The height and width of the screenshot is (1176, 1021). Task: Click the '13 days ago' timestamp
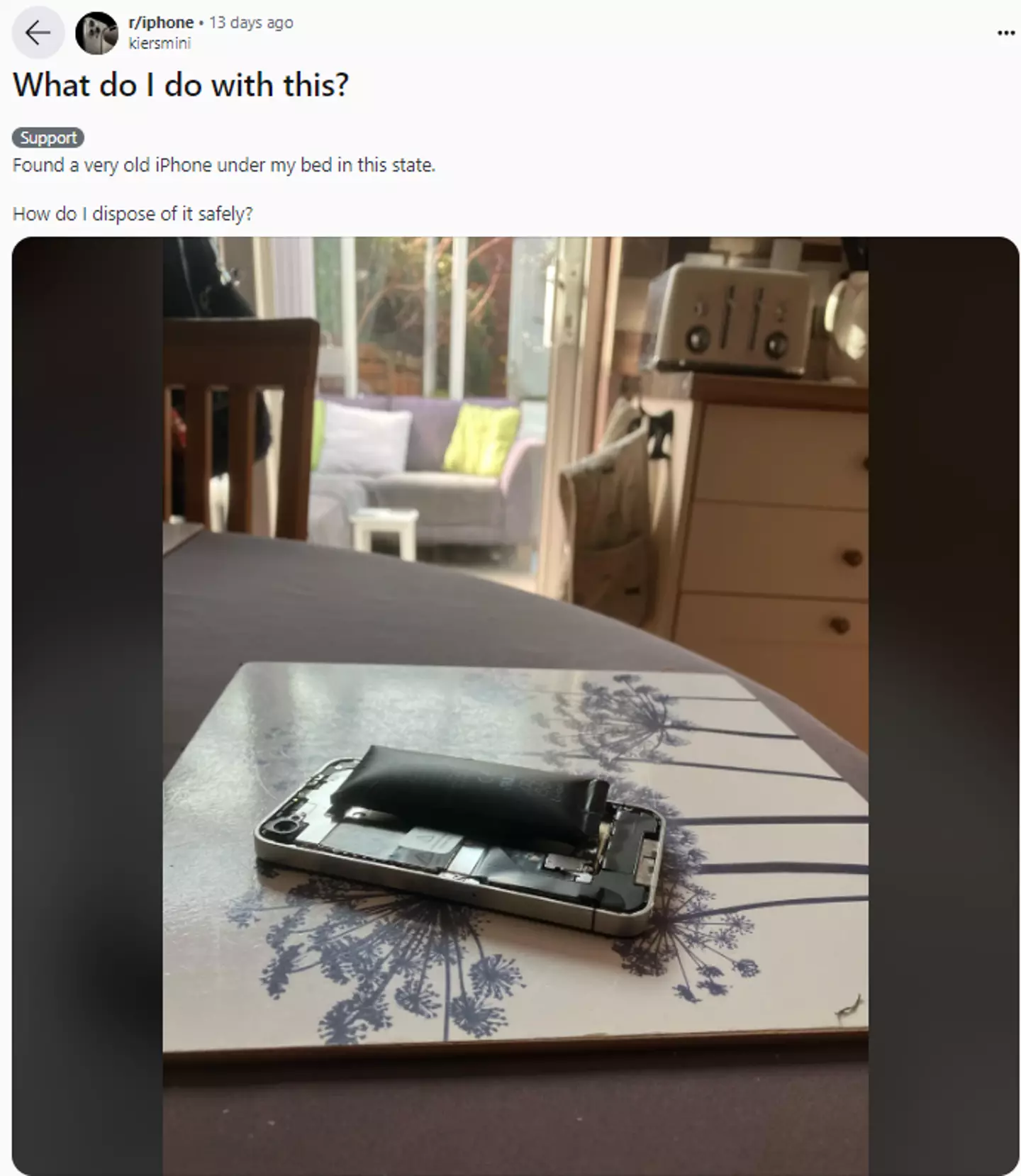pyautogui.click(x=251, y=23)
